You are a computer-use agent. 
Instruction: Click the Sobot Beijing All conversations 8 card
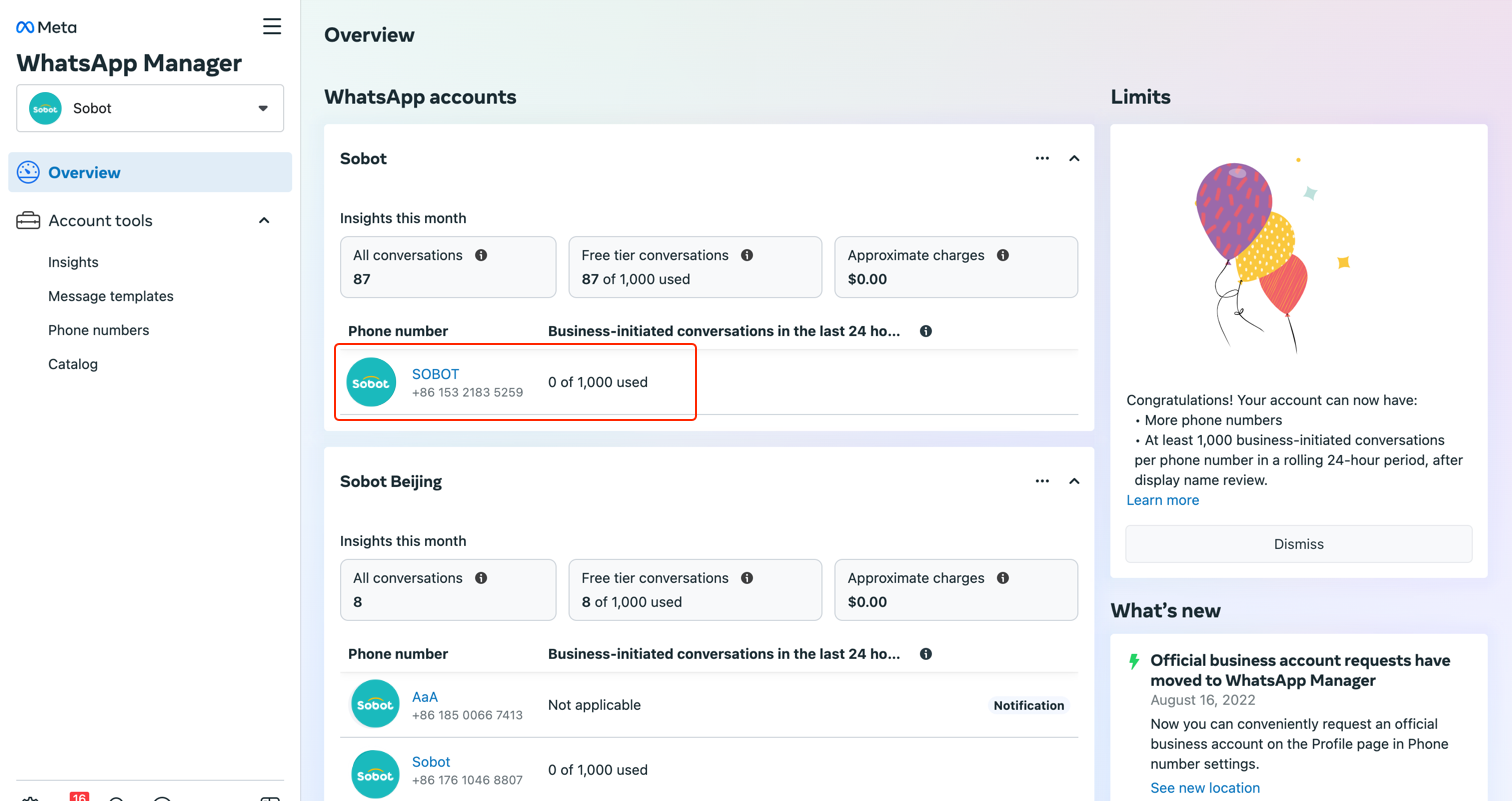point(448,590)
